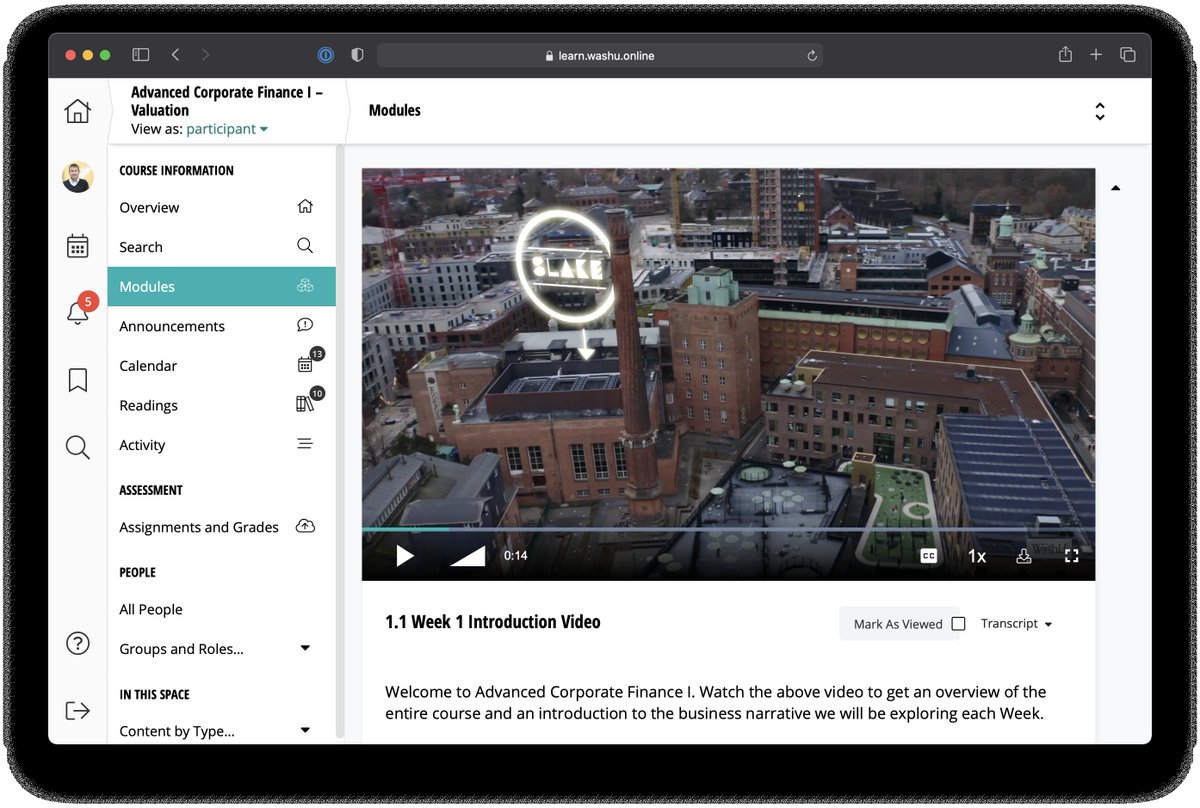Open a new Safari tab
This screenshot has width=1200, height=808.
pos(1096,55)
